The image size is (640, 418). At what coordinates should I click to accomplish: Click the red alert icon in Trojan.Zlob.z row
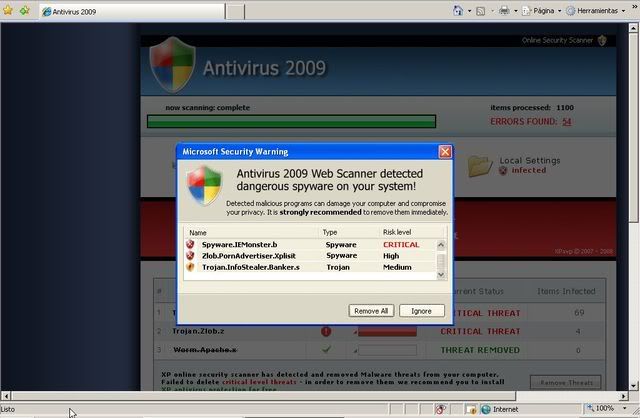pos(326,331)
